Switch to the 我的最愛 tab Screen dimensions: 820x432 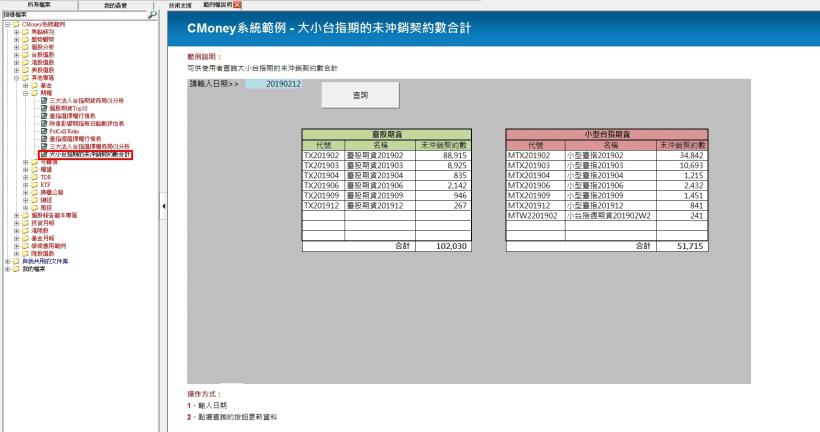116,5
